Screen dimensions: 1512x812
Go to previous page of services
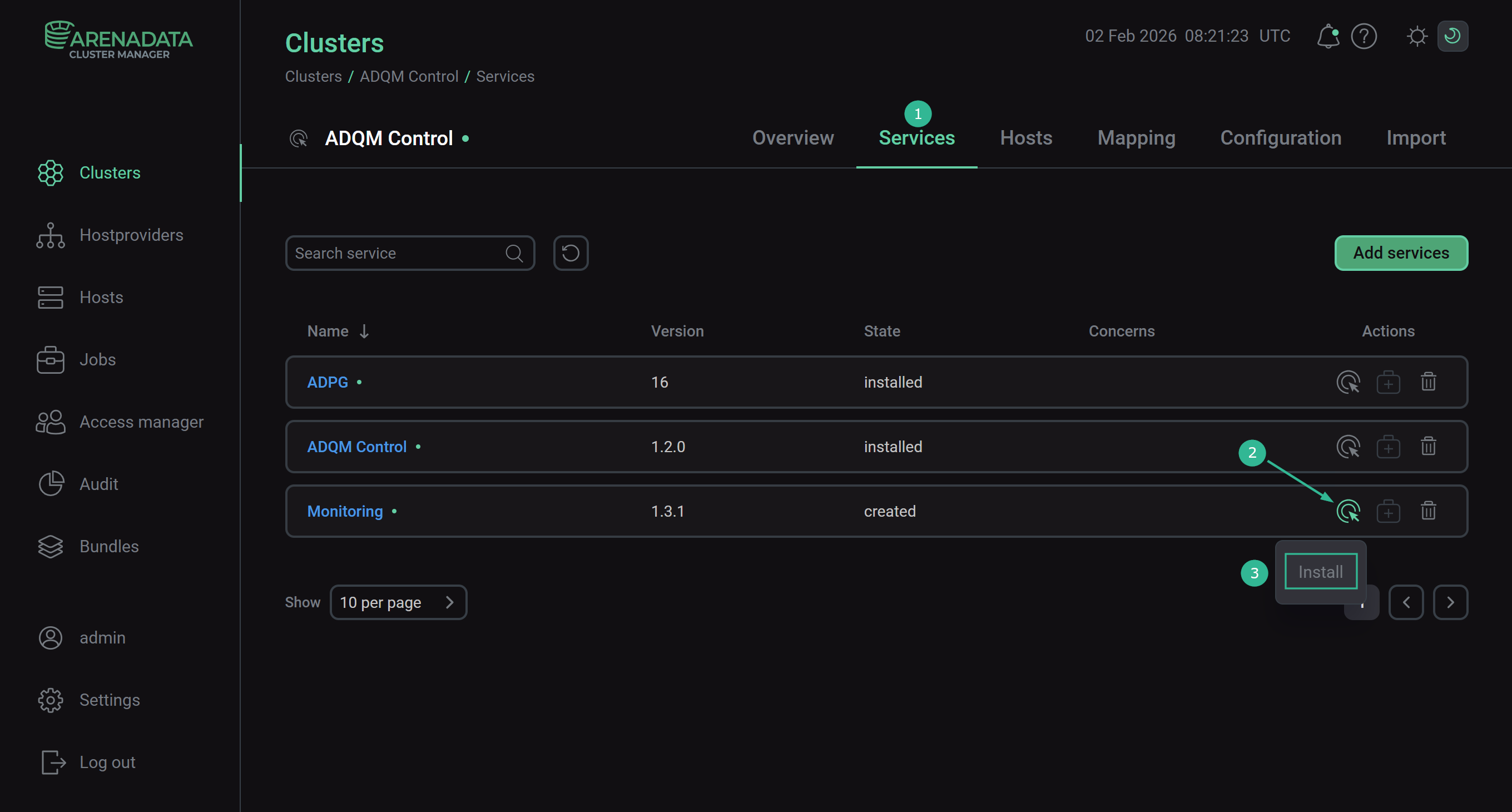point(1406,602)
